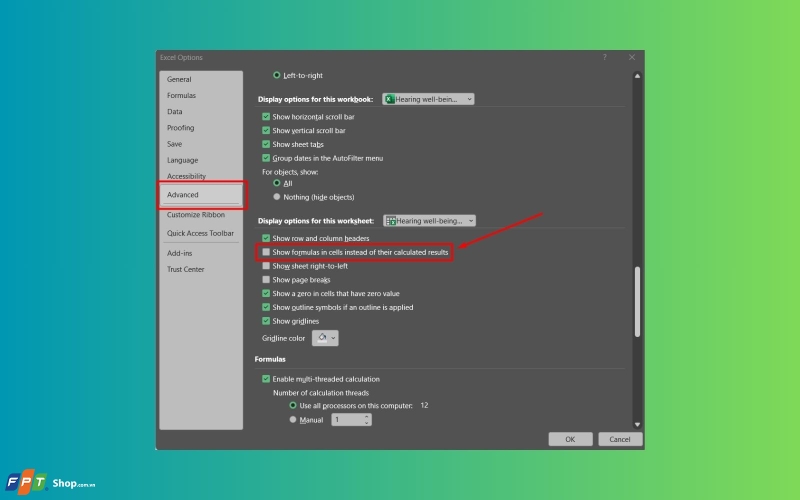
Task: Open the worksheet display options dropdown
Action: coord(429,220)
